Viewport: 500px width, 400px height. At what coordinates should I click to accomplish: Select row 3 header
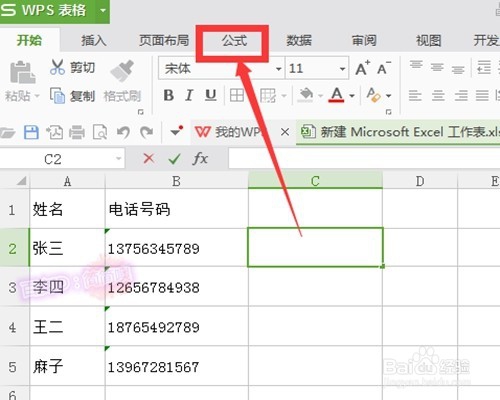pos(14,287)
